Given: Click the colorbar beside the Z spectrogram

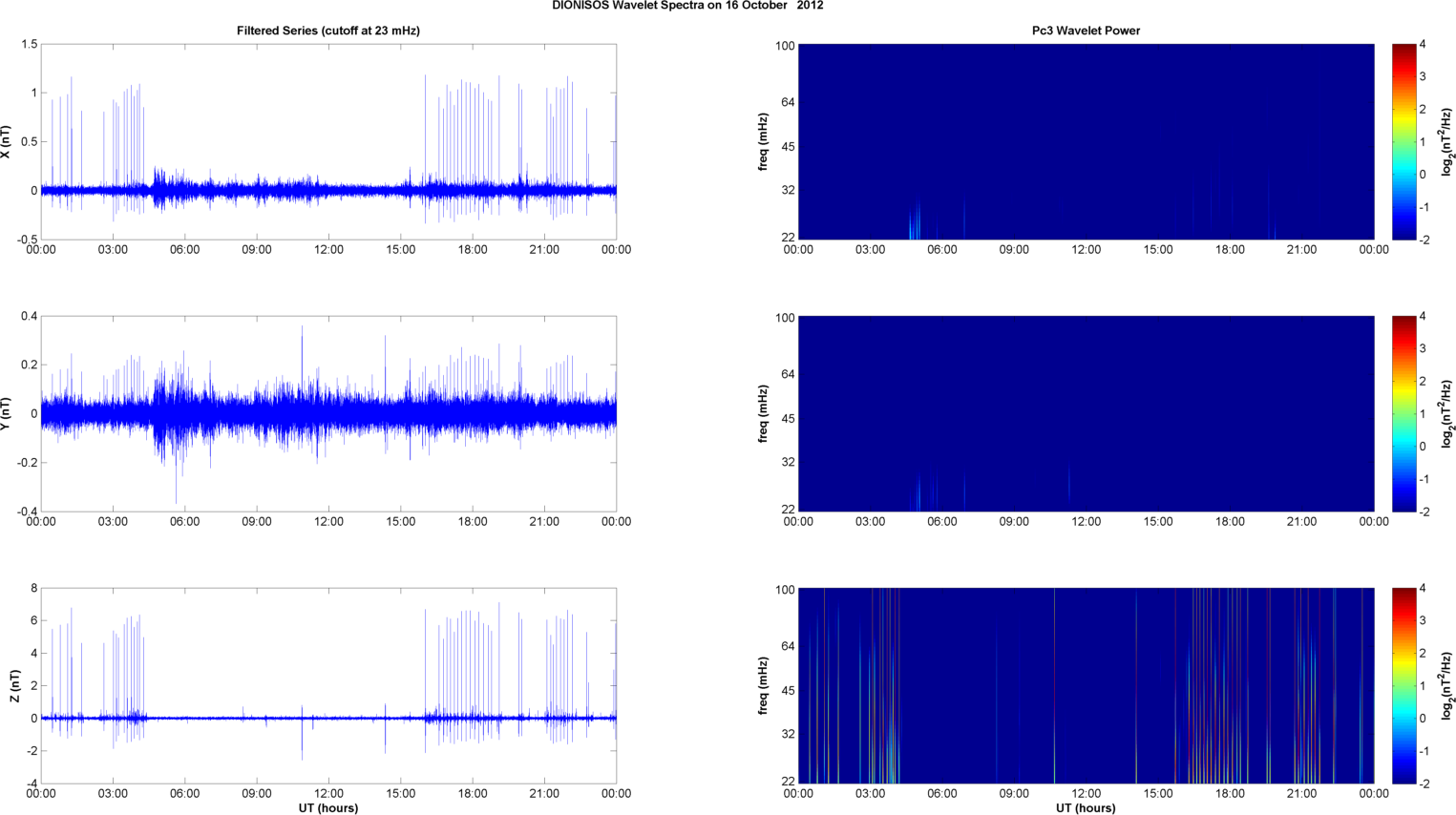Looking at the screenshot, I should click(x=1403, y=686).
